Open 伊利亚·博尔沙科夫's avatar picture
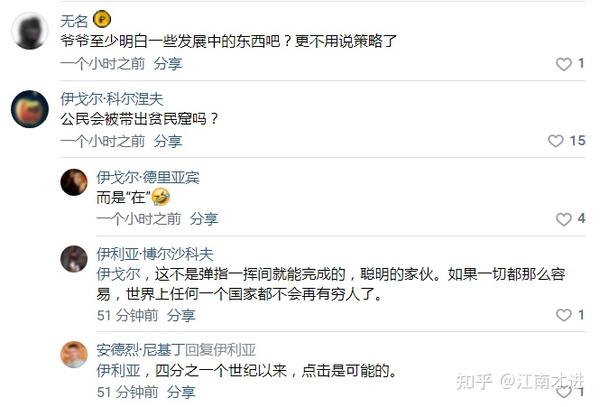This screenshot has width=600, height=407. pyautogui.click(x=74, y=259)
